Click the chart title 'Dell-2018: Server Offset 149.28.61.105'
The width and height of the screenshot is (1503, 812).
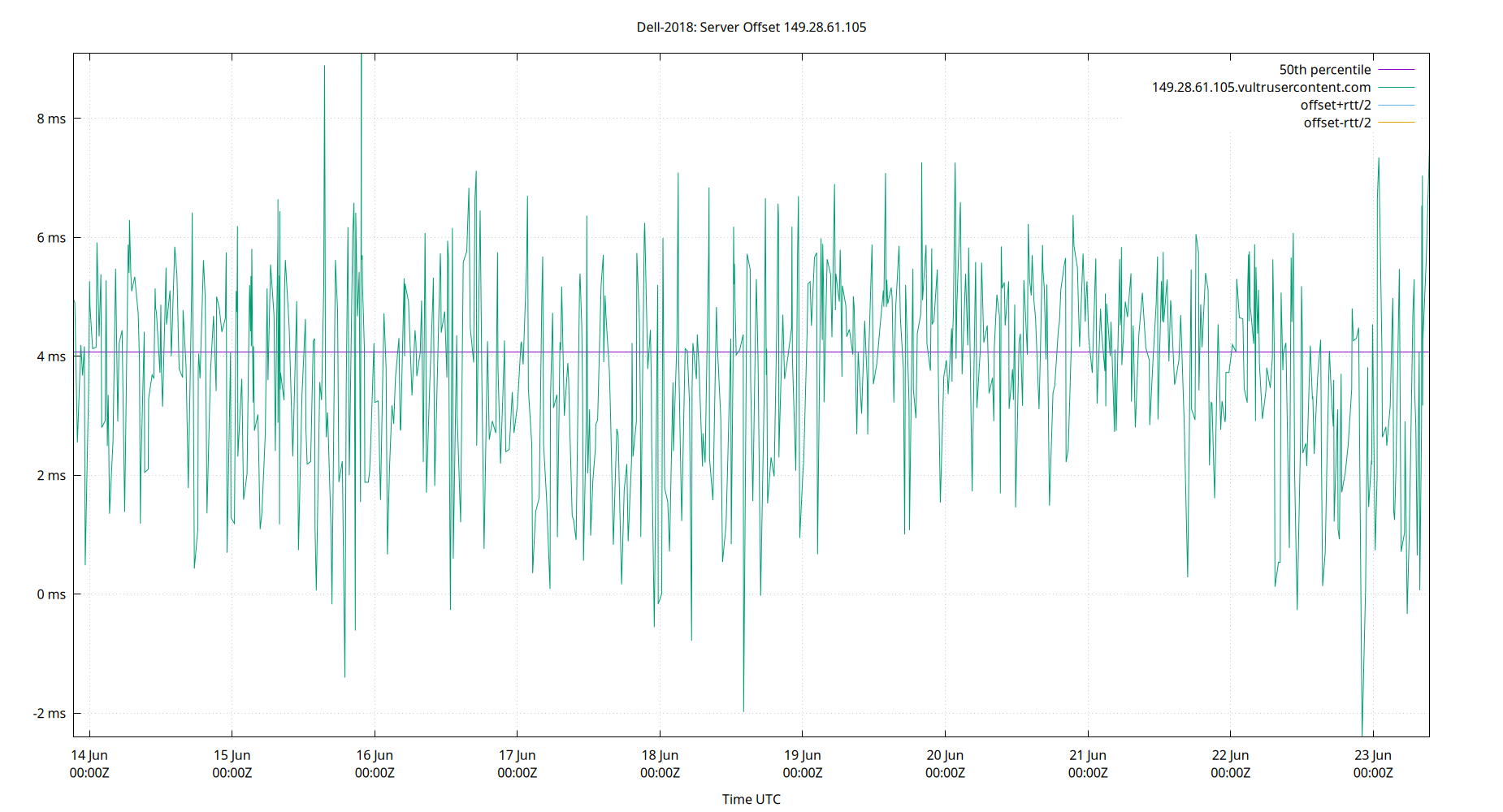point(751,27)
